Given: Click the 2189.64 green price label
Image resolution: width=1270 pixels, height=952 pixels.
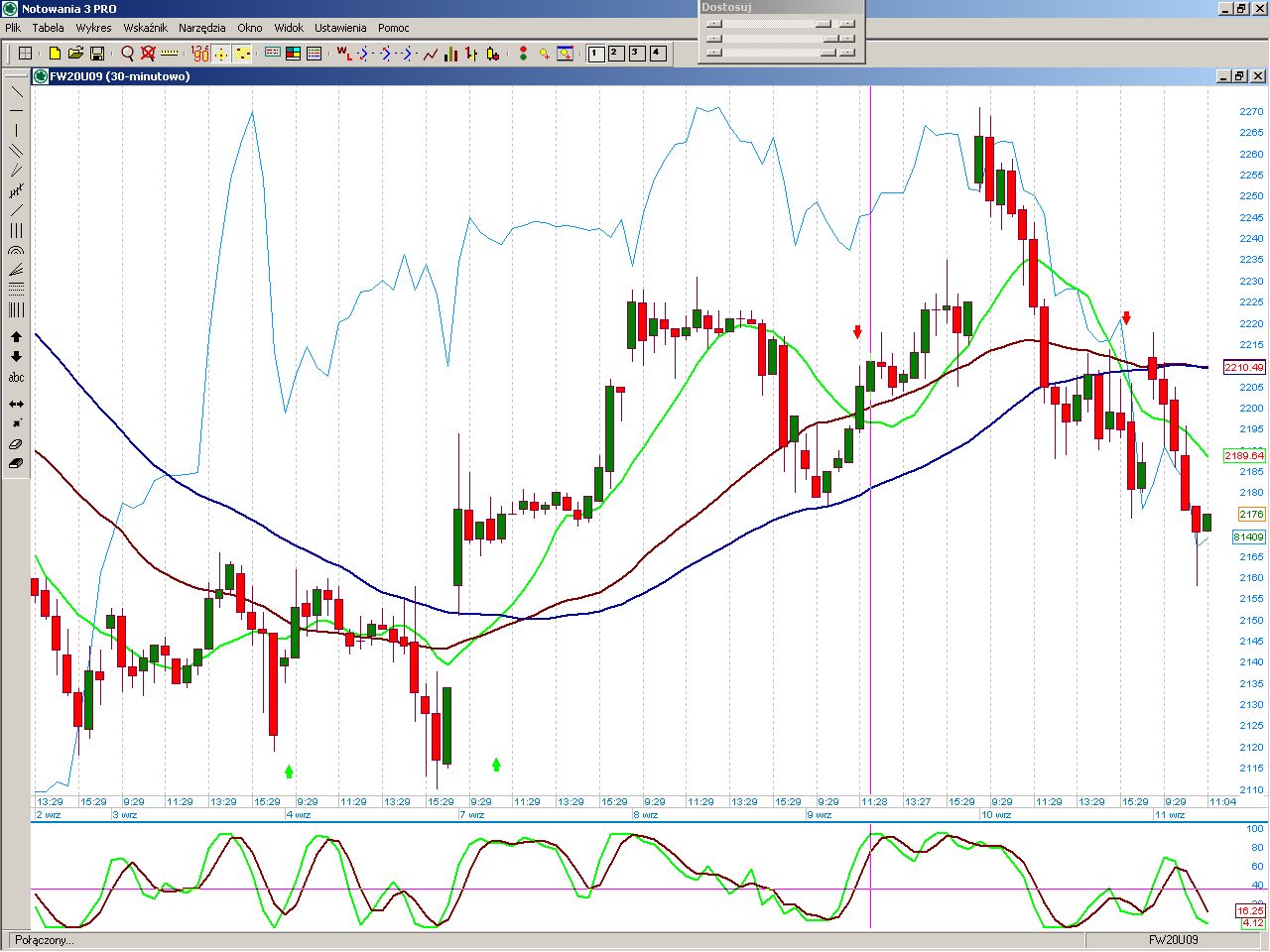Looking at the screenshot, I should pos(1244,456).
